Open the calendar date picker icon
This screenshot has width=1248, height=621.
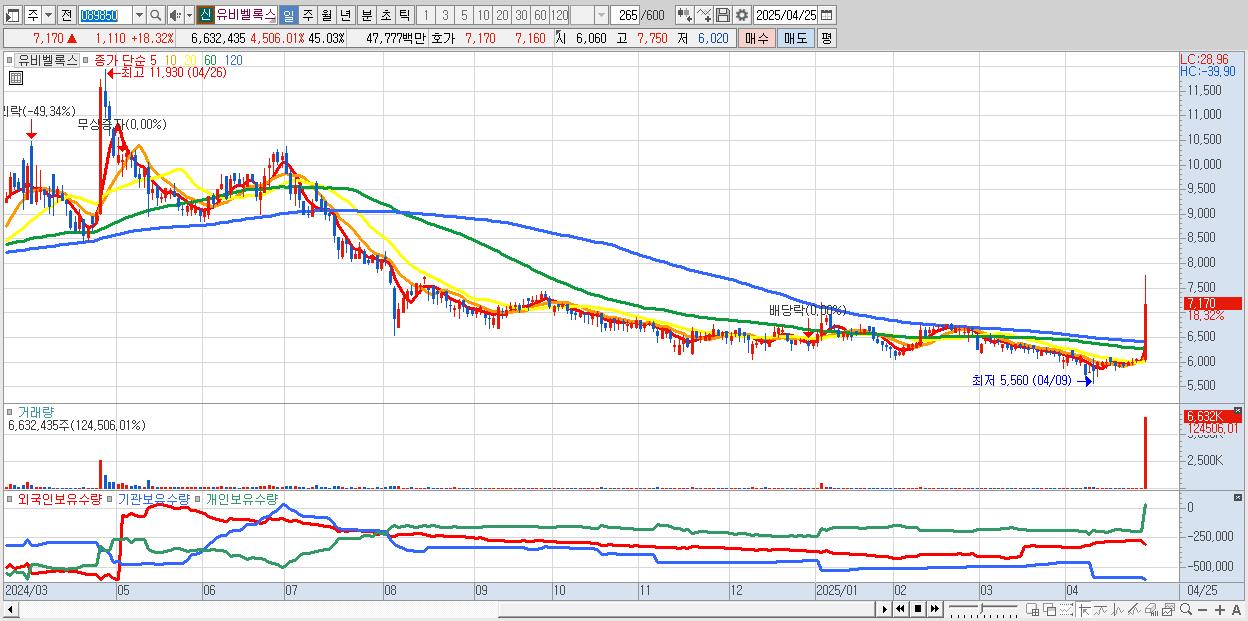[827, 15]
